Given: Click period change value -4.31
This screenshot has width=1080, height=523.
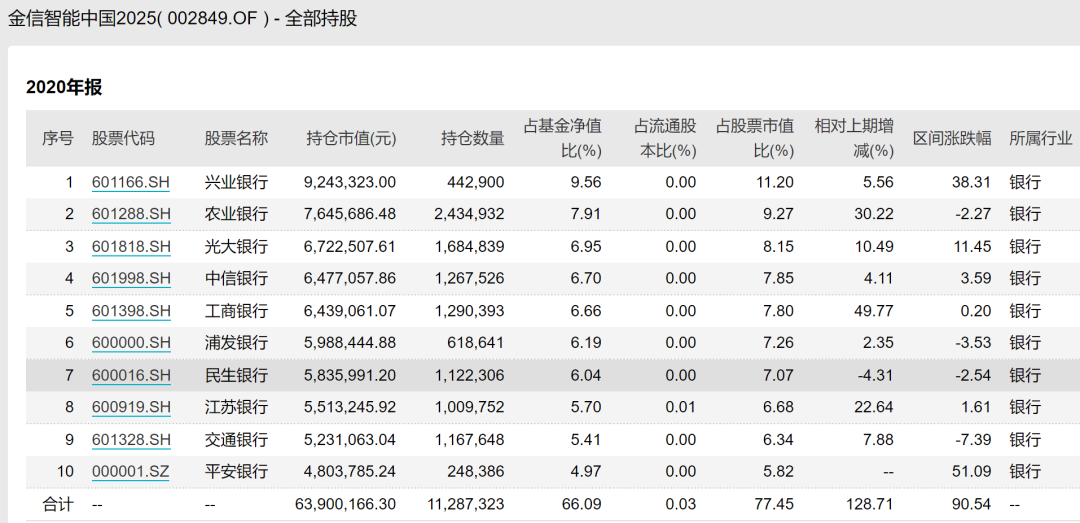Looking at the screenshot, I should (x=877, y=376).
